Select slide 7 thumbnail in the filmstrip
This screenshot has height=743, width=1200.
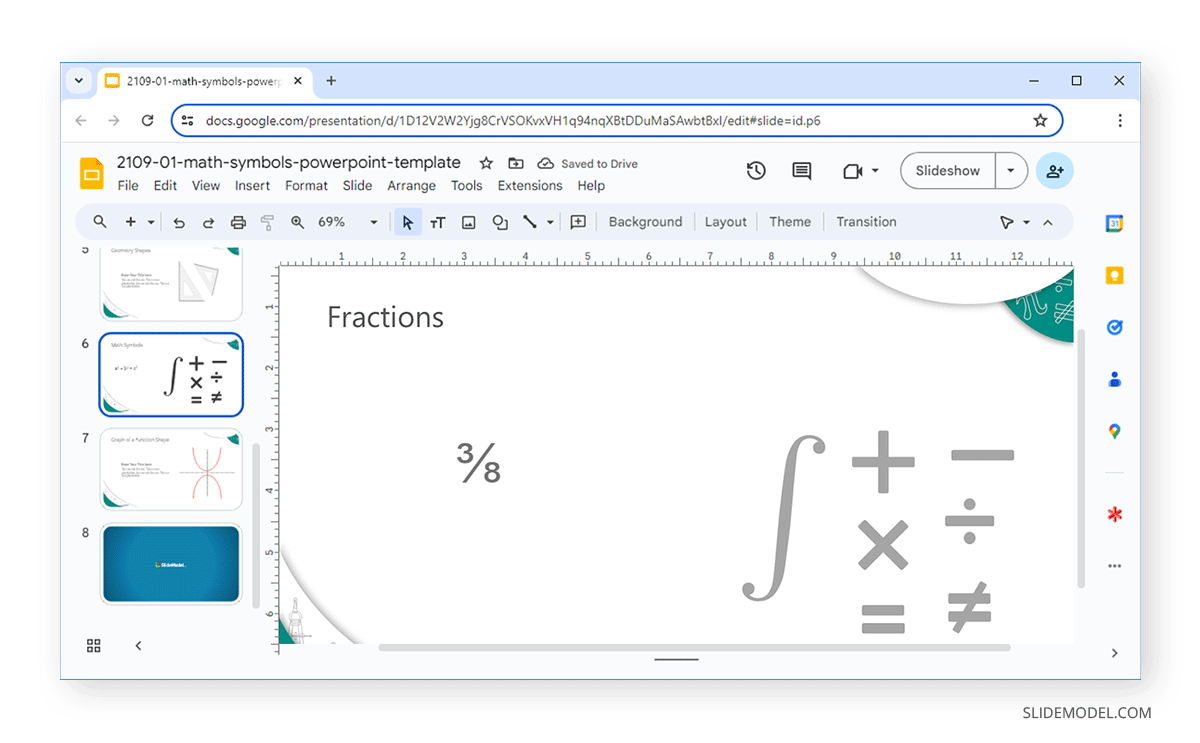170,466
